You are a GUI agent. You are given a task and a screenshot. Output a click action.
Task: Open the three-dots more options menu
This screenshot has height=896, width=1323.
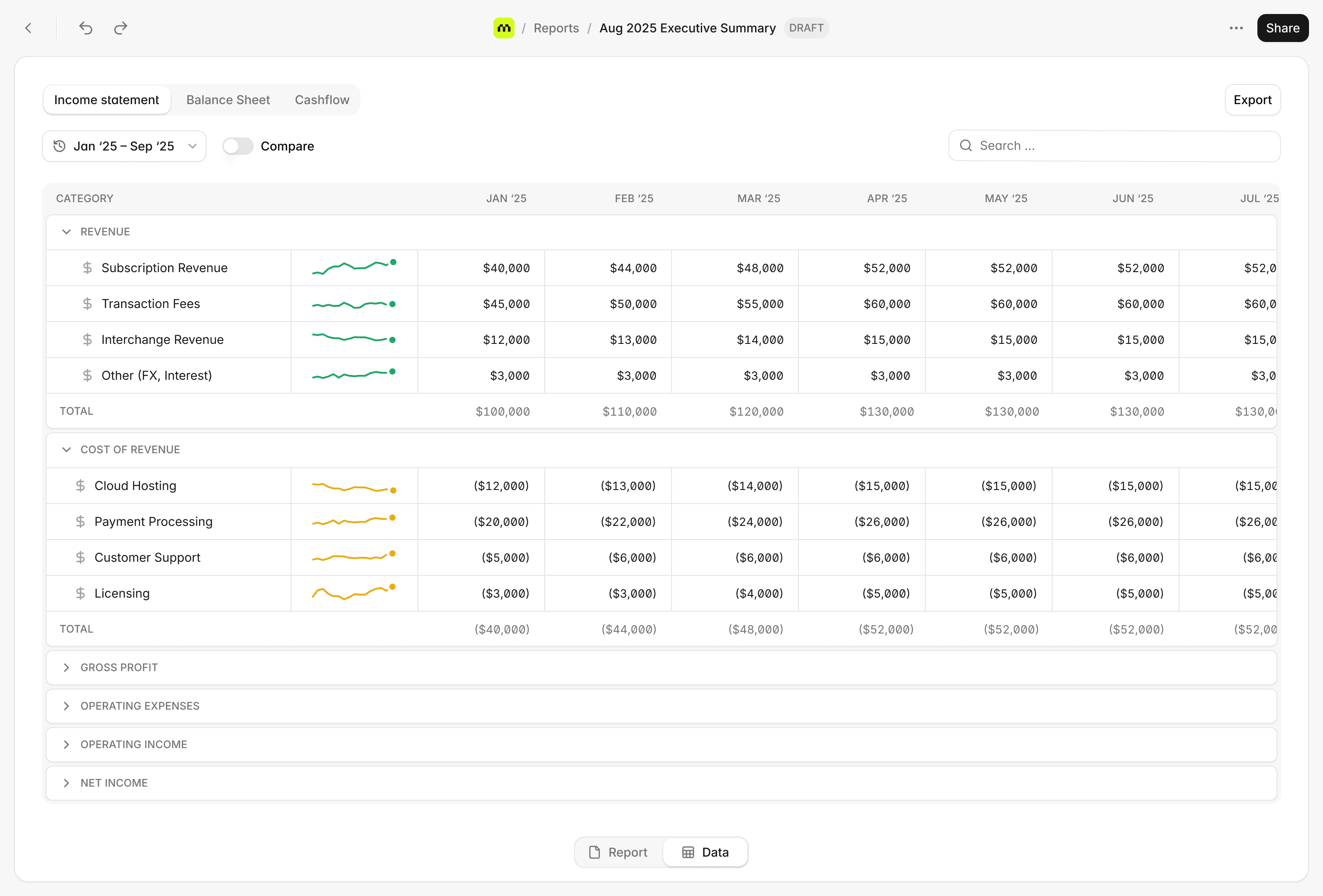click(x=1236, y=28)
